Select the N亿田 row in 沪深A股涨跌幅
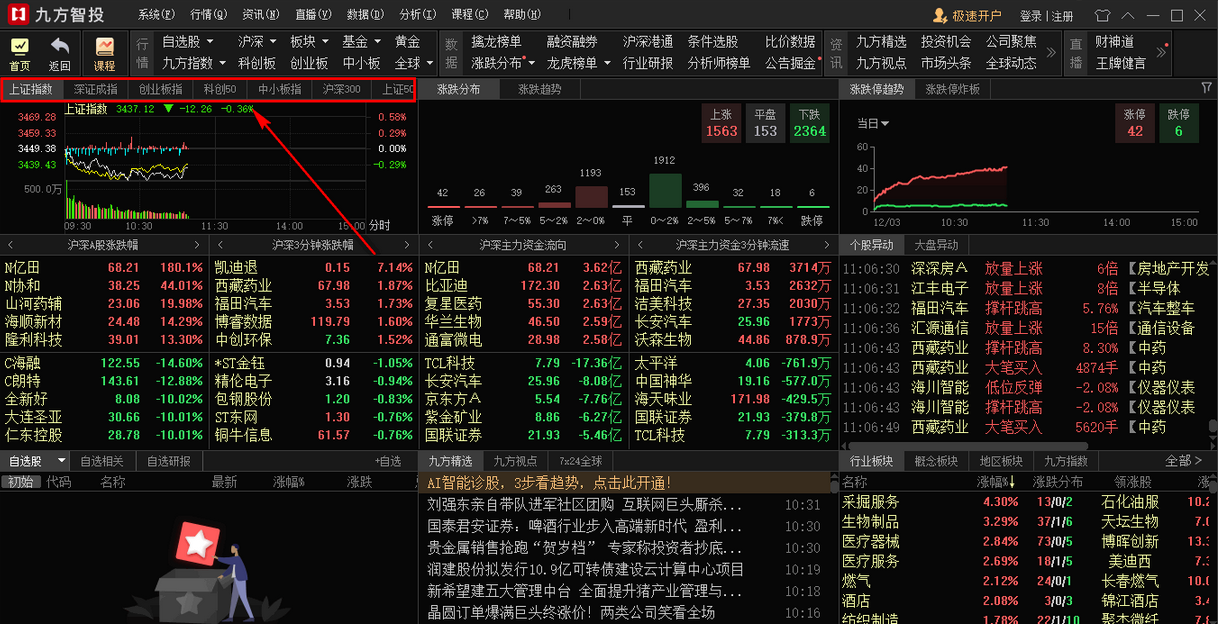 (105, 268)
